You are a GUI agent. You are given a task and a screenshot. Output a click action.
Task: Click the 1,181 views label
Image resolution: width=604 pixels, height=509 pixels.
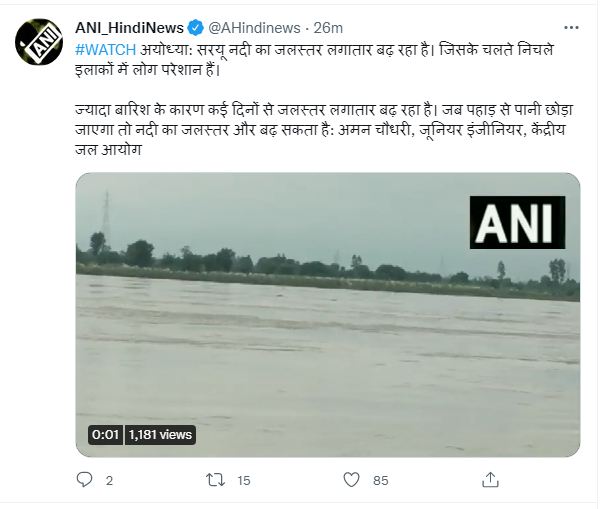(x=159, y=435)
